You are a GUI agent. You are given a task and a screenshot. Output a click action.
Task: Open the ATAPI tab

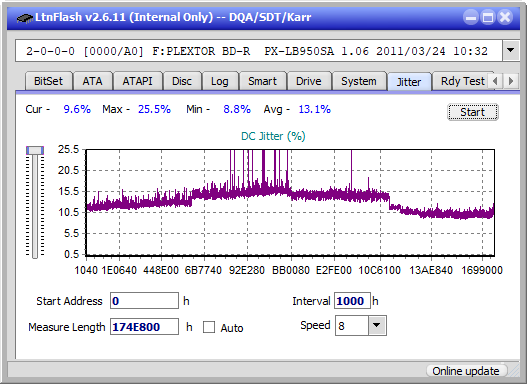[x=137, y=81]
